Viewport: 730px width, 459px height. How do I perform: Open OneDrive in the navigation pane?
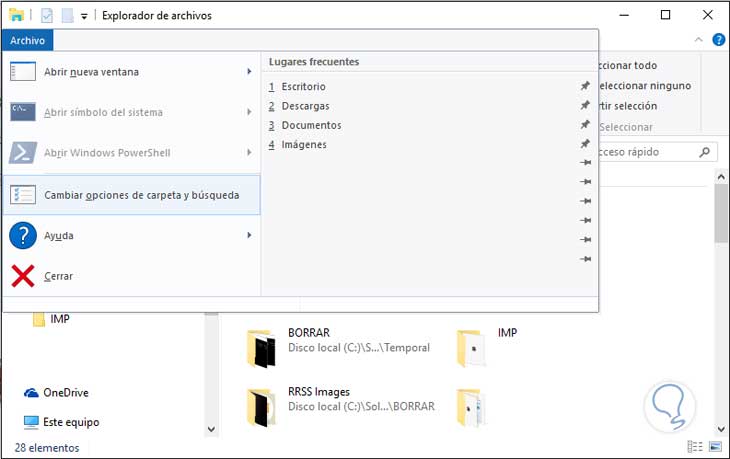pos(66,393)
